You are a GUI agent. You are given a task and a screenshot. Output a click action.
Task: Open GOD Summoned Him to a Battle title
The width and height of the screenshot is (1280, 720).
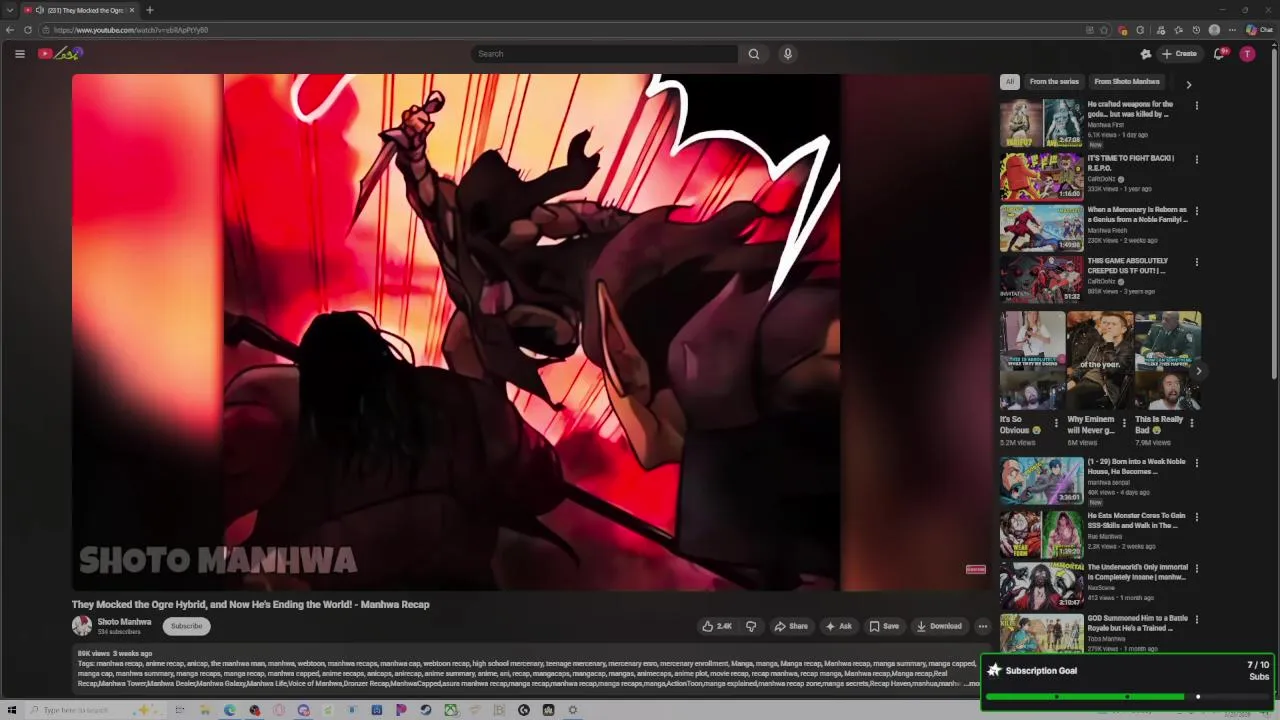pyautogui.click(x=1137, y=623)
